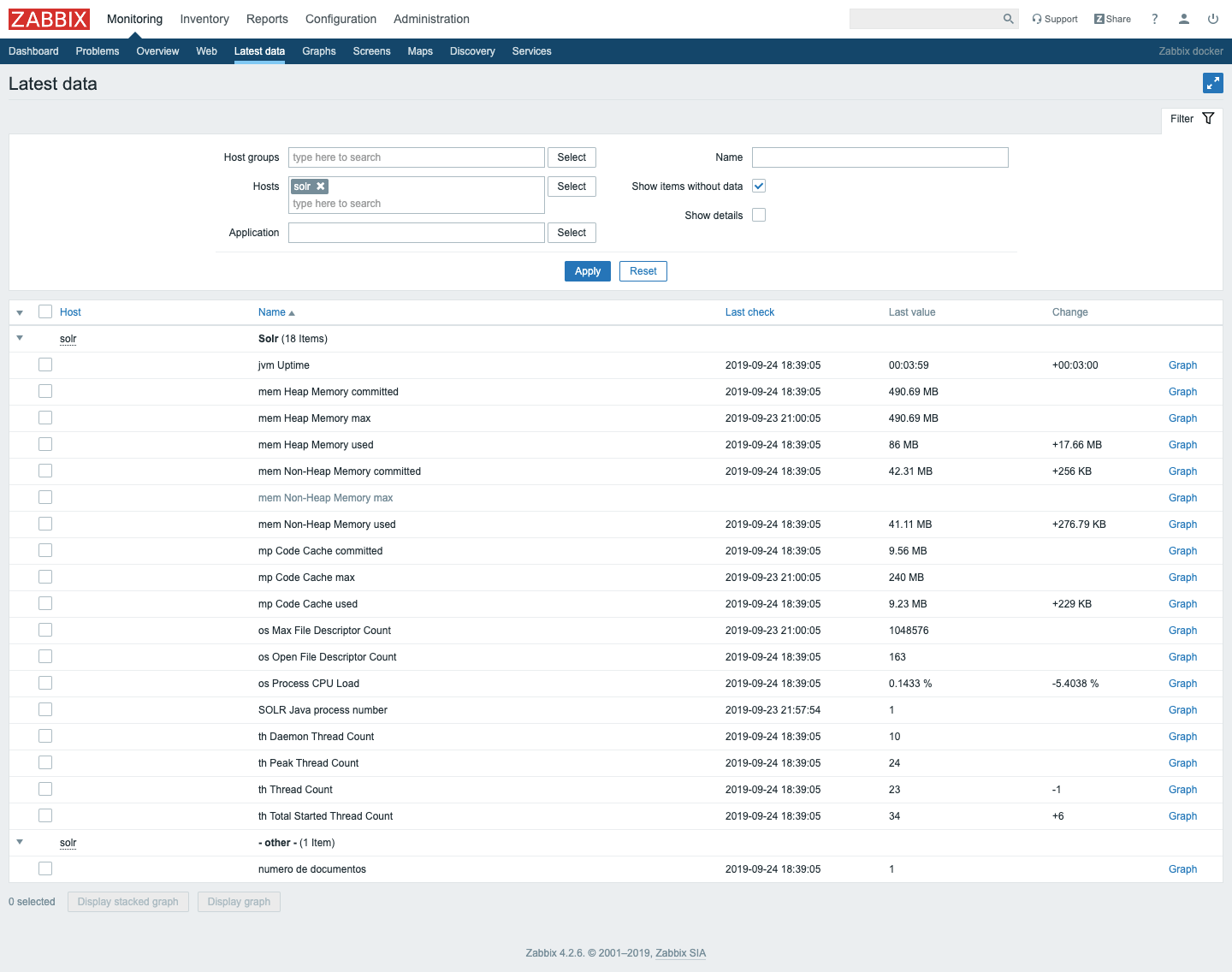Screen dimensions: 1232x972
Task: Focus the Name filter field
Action: point(880,157)
